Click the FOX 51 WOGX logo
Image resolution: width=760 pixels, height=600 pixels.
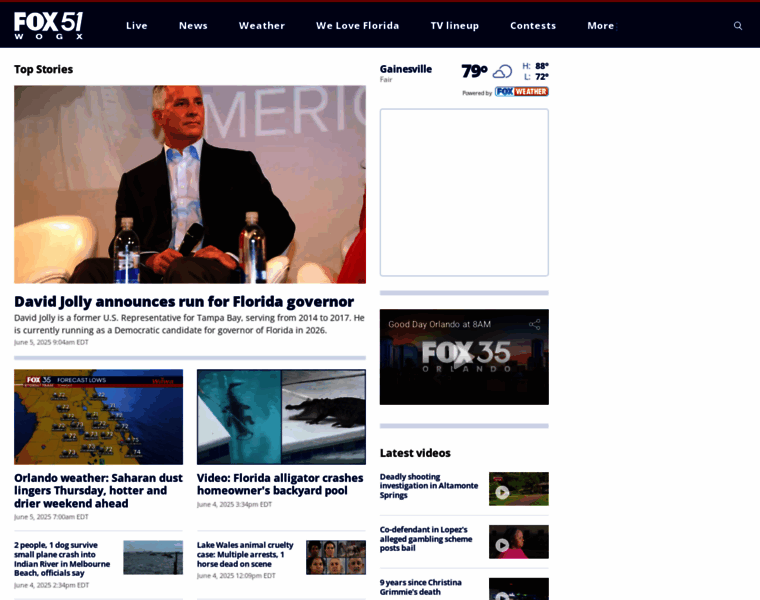(48, 26)
